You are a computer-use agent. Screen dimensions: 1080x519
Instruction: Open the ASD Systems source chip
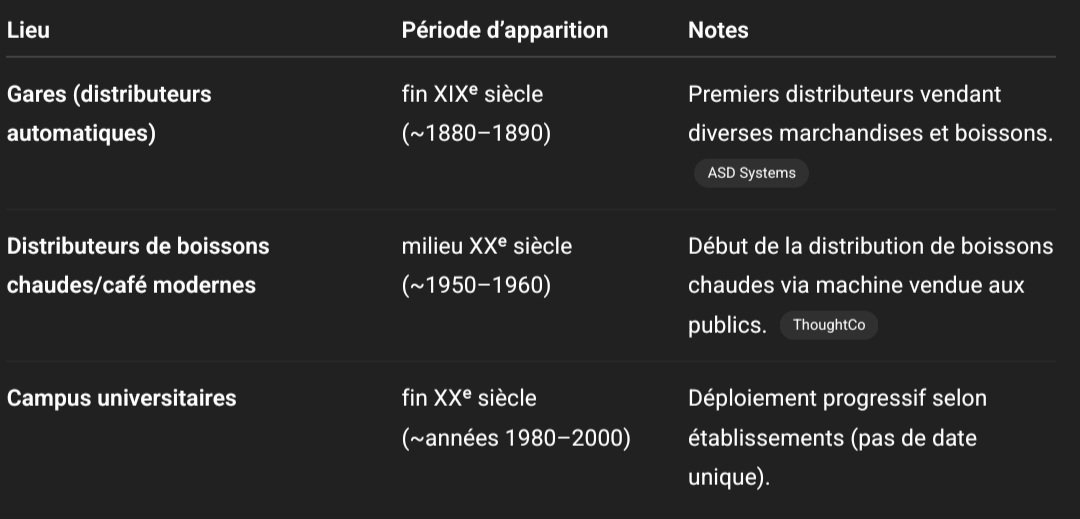(x=751, y=173)
